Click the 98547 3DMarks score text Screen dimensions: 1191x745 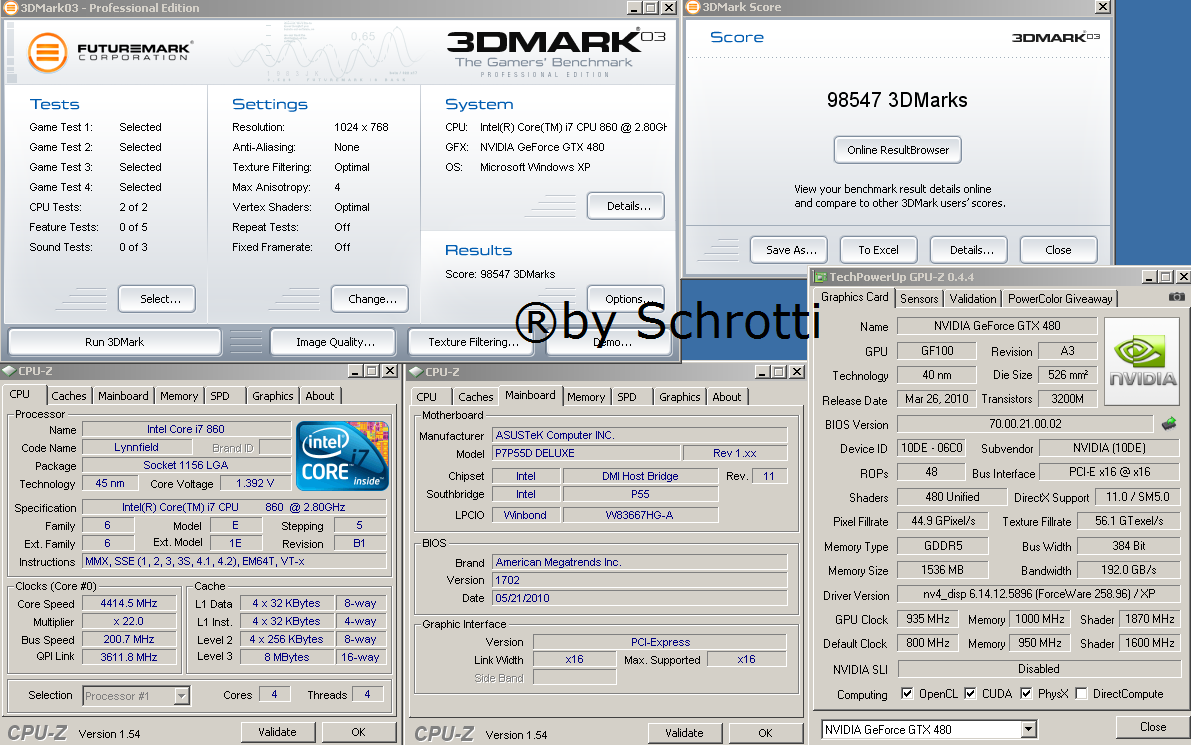(x=897, y=100)
